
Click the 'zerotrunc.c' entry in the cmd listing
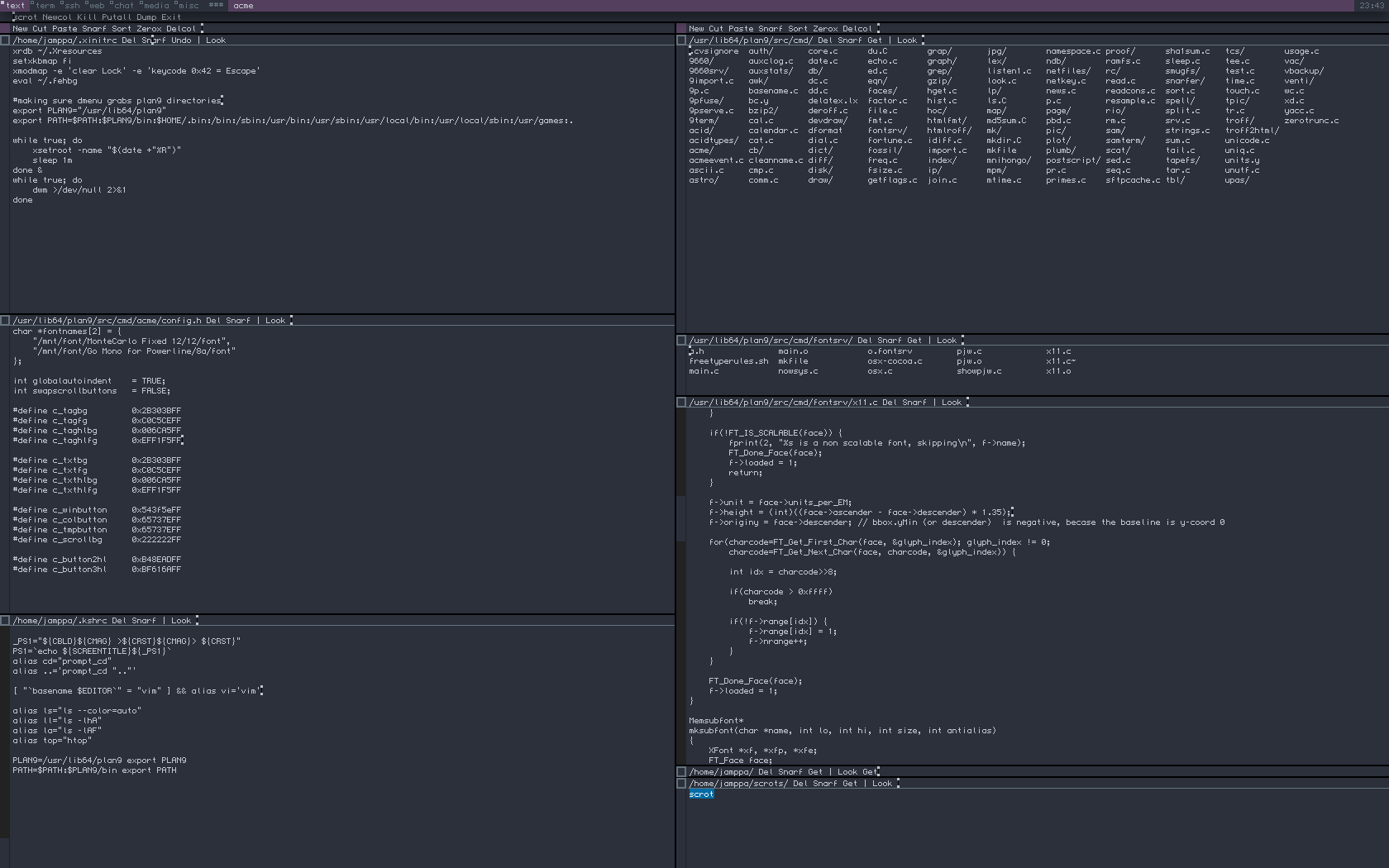(x=1311, y=120)
